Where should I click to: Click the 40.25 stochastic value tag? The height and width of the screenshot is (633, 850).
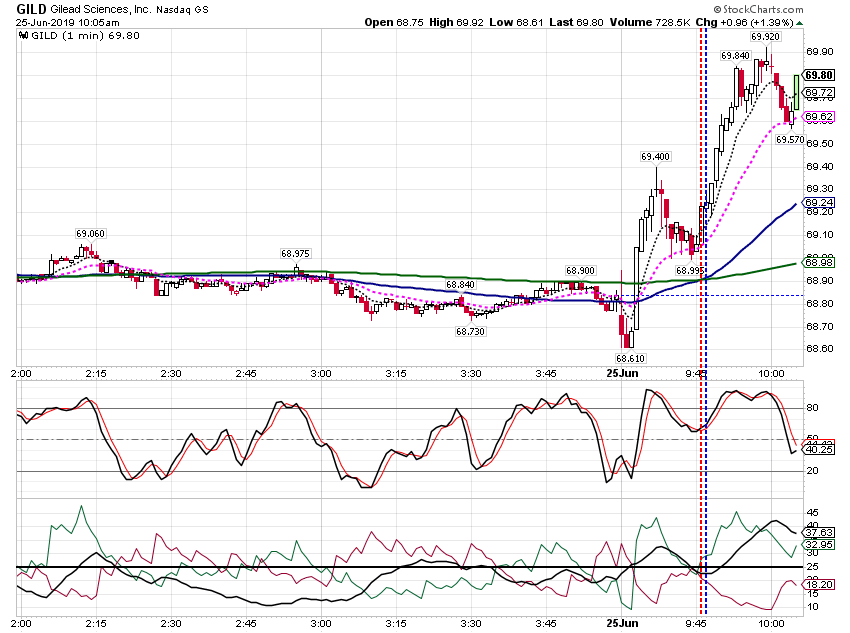[x=819, y=450]
